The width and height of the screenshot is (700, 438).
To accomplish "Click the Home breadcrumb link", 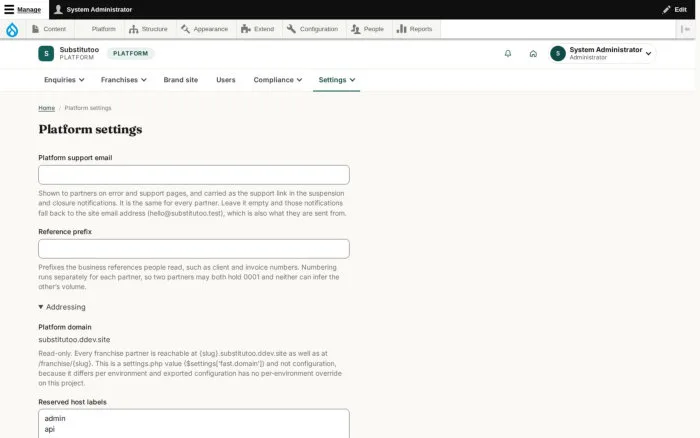I will (46, 108).
